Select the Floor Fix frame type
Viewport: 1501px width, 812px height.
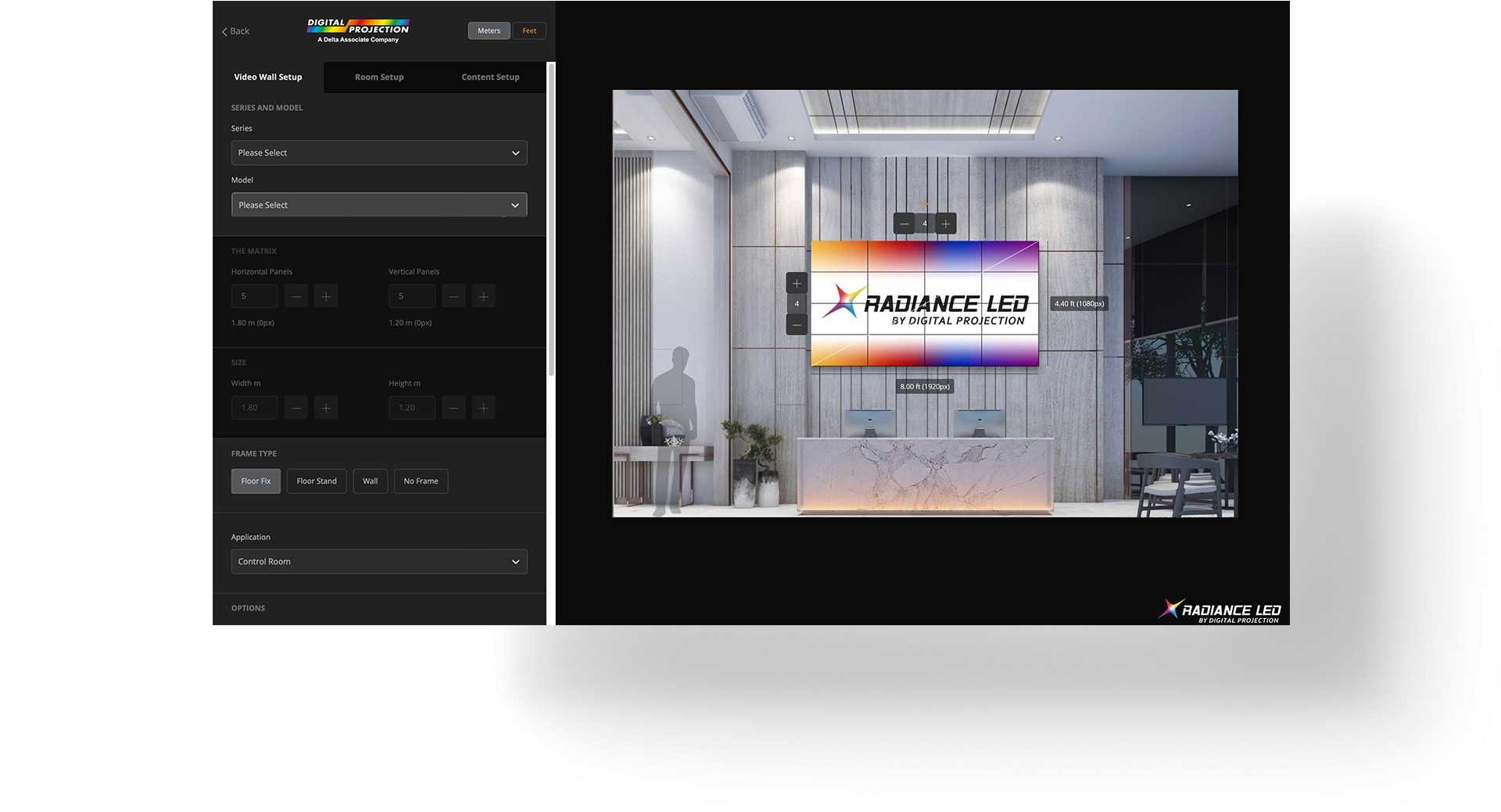(256, 481)
